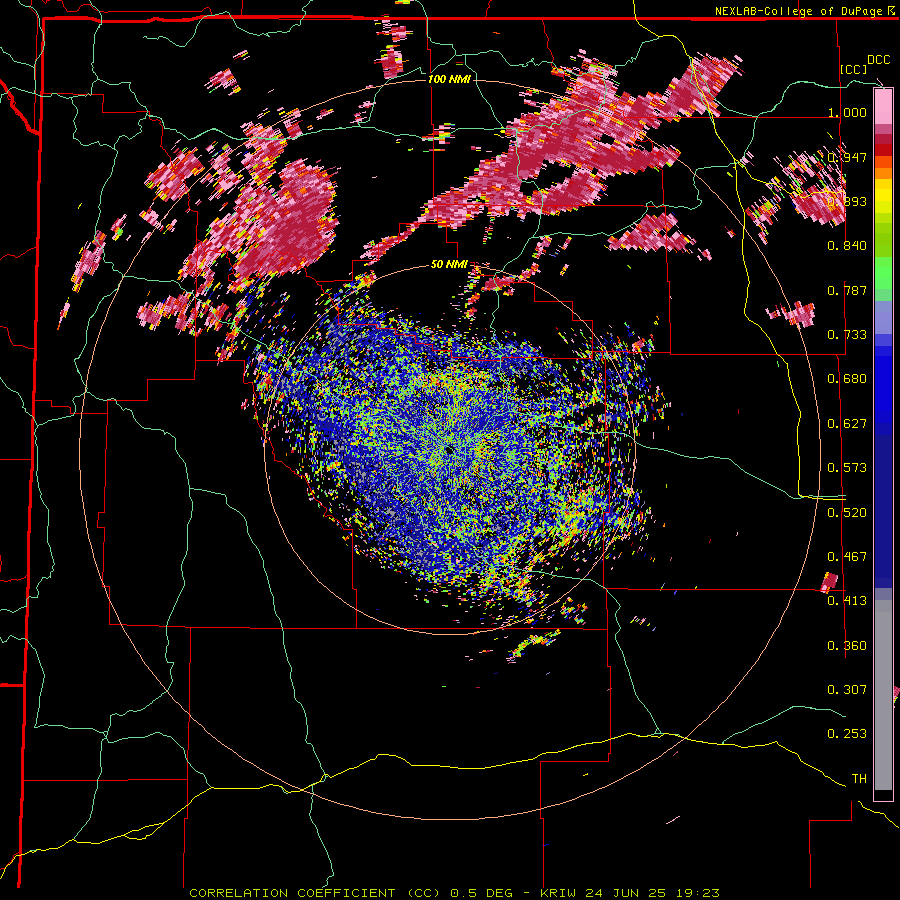Click the 0.413 scale value
900x900 pixels.
[847, 601]
